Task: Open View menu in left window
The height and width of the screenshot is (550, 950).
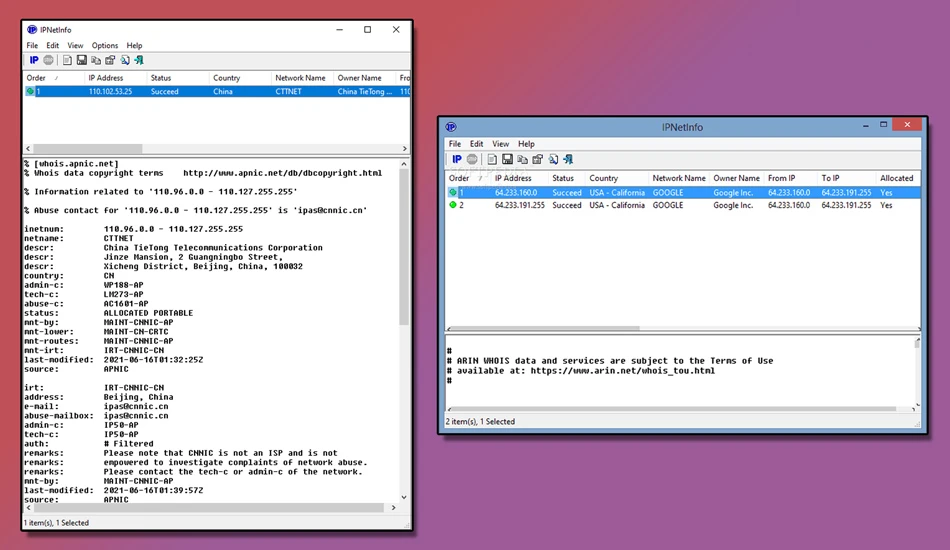Action: pyautogui.click(x=75, y=45)
